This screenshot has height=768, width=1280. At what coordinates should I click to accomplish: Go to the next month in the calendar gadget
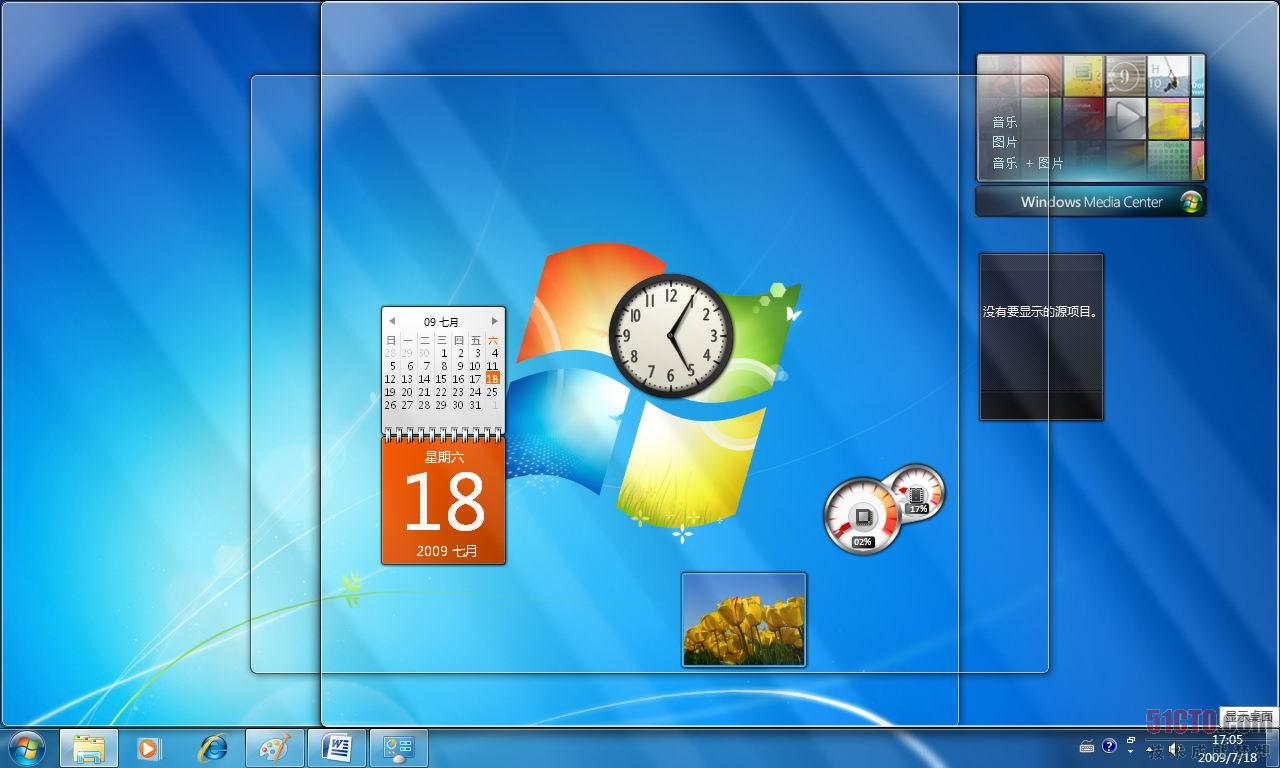point(494,321)
